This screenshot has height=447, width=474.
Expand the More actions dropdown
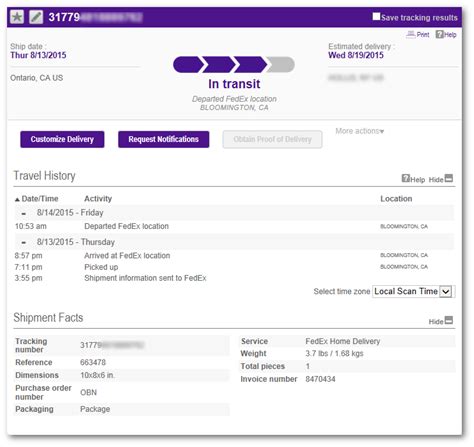coord(360,131)
